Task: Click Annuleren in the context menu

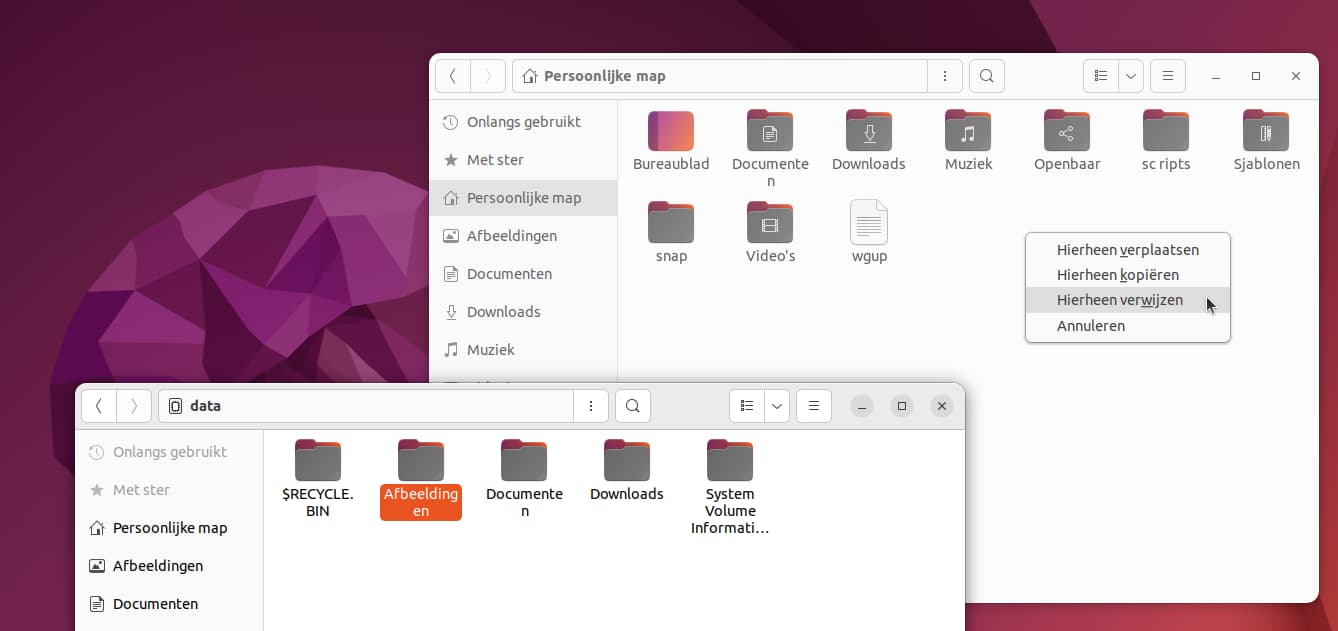Action: point(1090,325)
